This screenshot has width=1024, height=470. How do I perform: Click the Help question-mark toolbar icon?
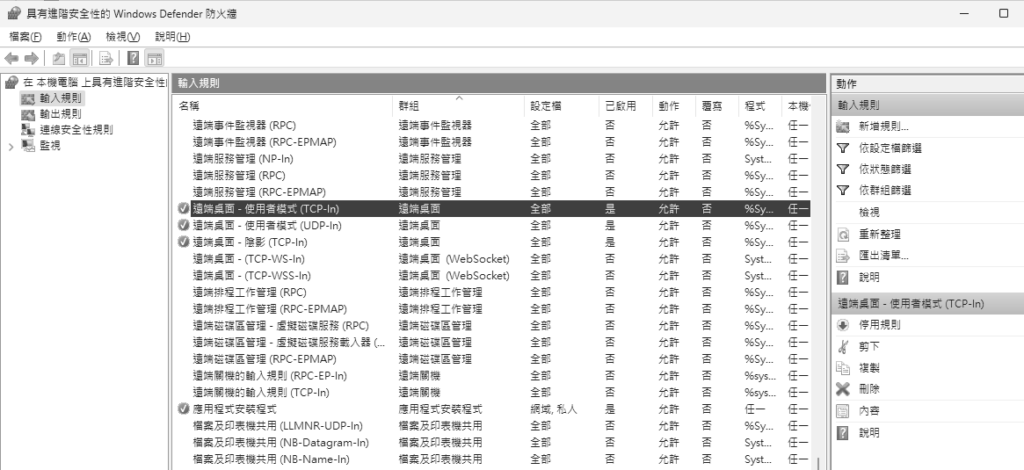(x=133, y=59)
